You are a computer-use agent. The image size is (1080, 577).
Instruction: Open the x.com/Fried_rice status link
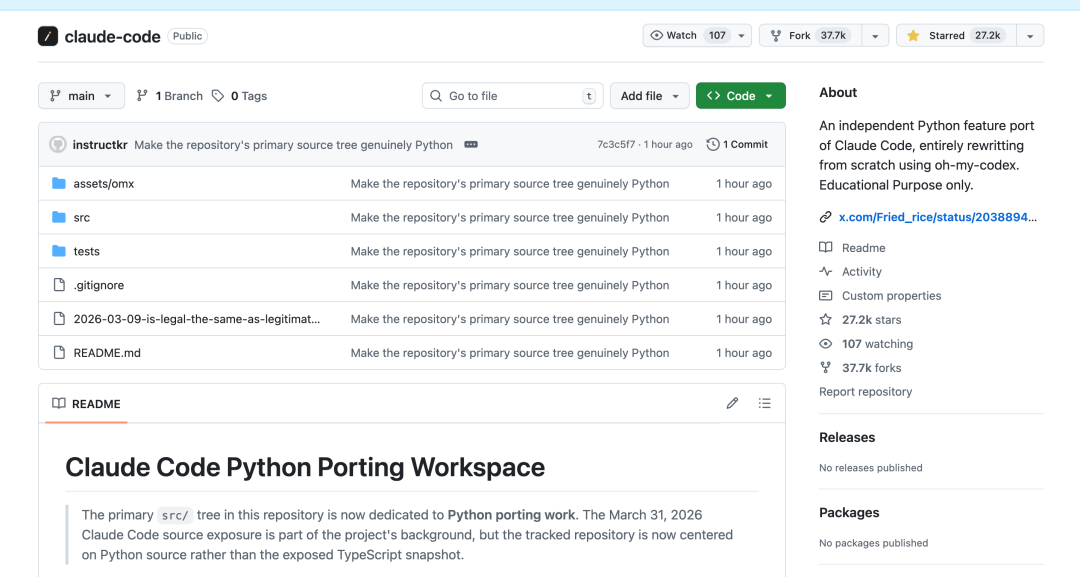937,217
